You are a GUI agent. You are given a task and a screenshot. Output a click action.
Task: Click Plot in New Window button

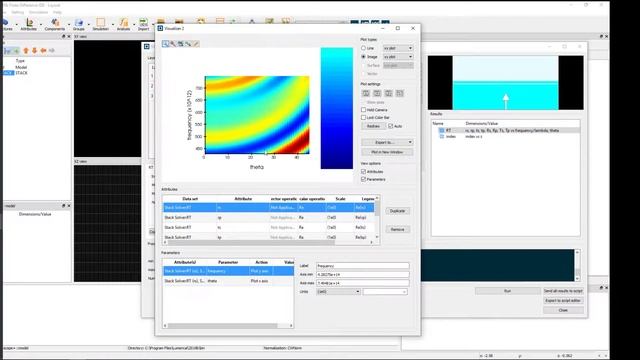(x=387, y=152)
